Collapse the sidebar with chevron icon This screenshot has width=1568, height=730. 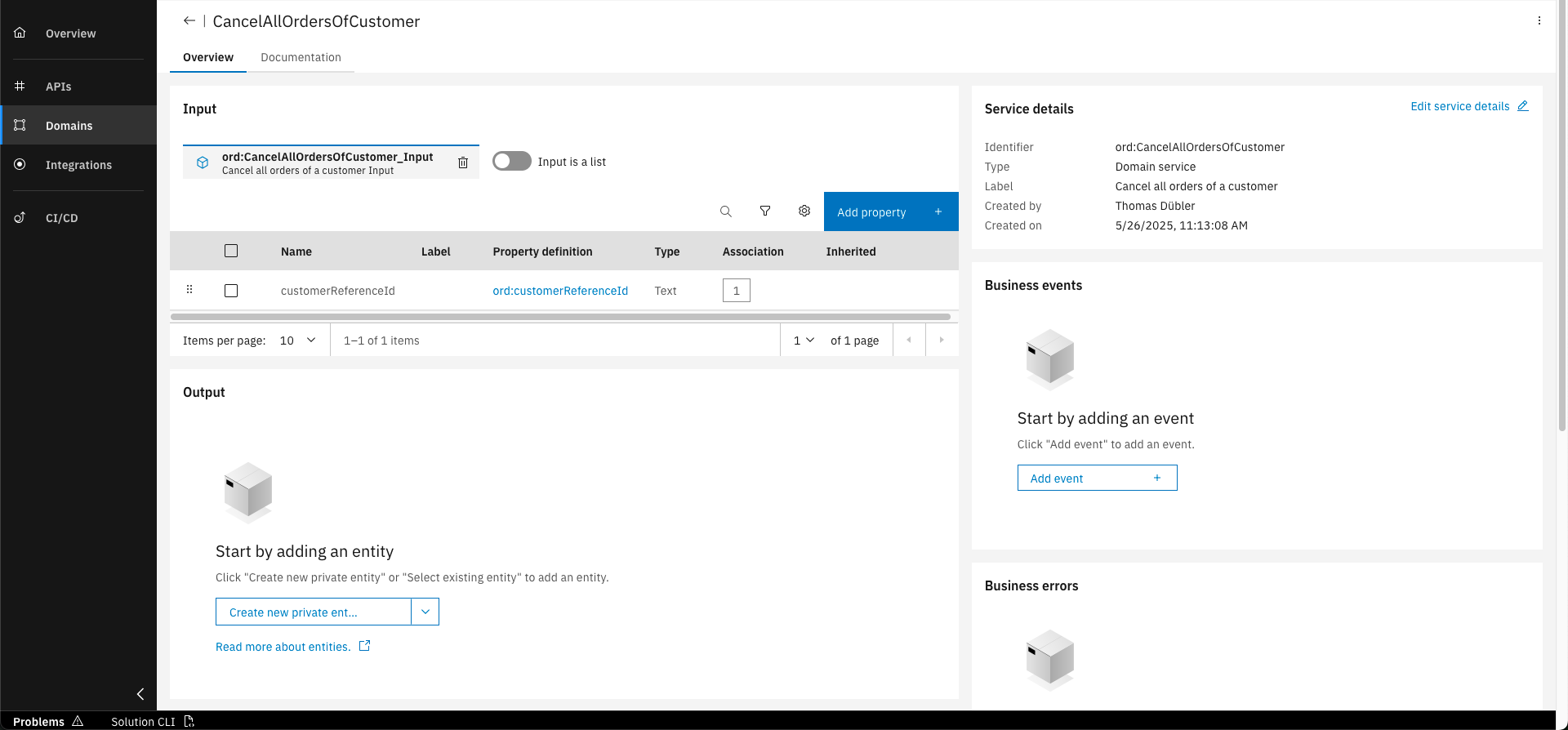140,694
